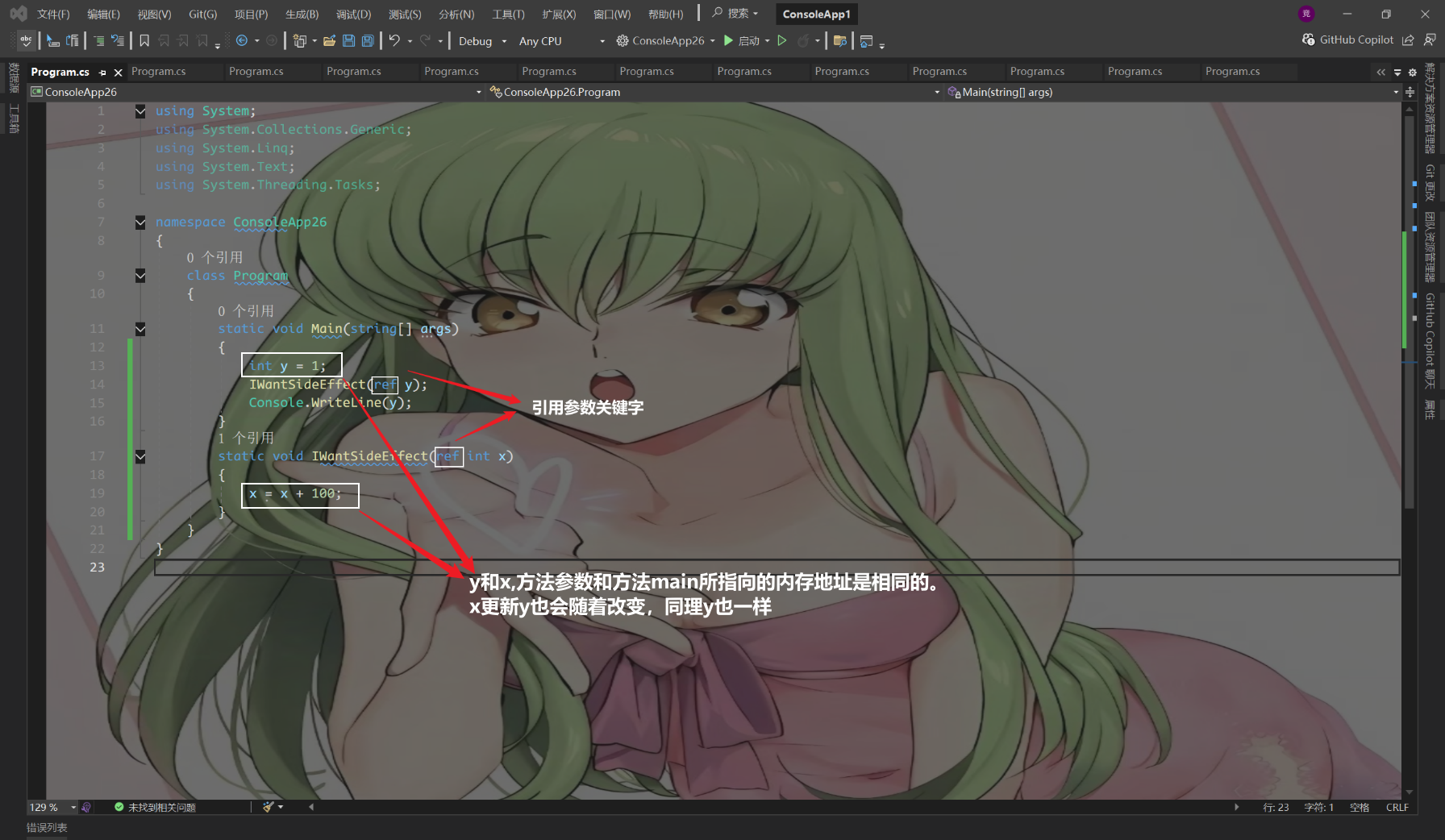Viewport: 1445px width, 840px height.
Task: Expand the Start button dropdown arrow
Action: 767,40
